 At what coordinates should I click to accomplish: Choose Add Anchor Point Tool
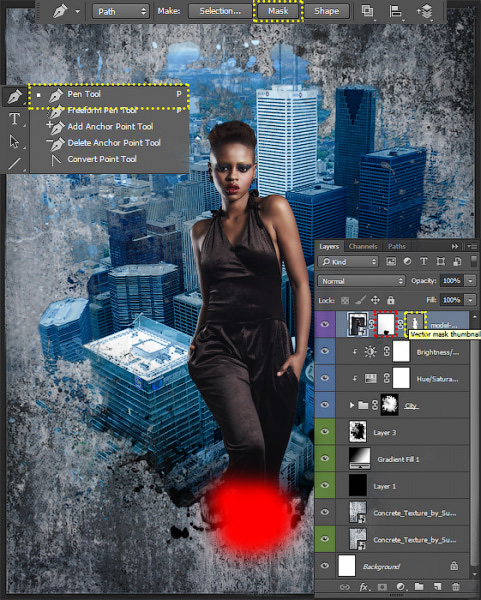pos(109,127)
